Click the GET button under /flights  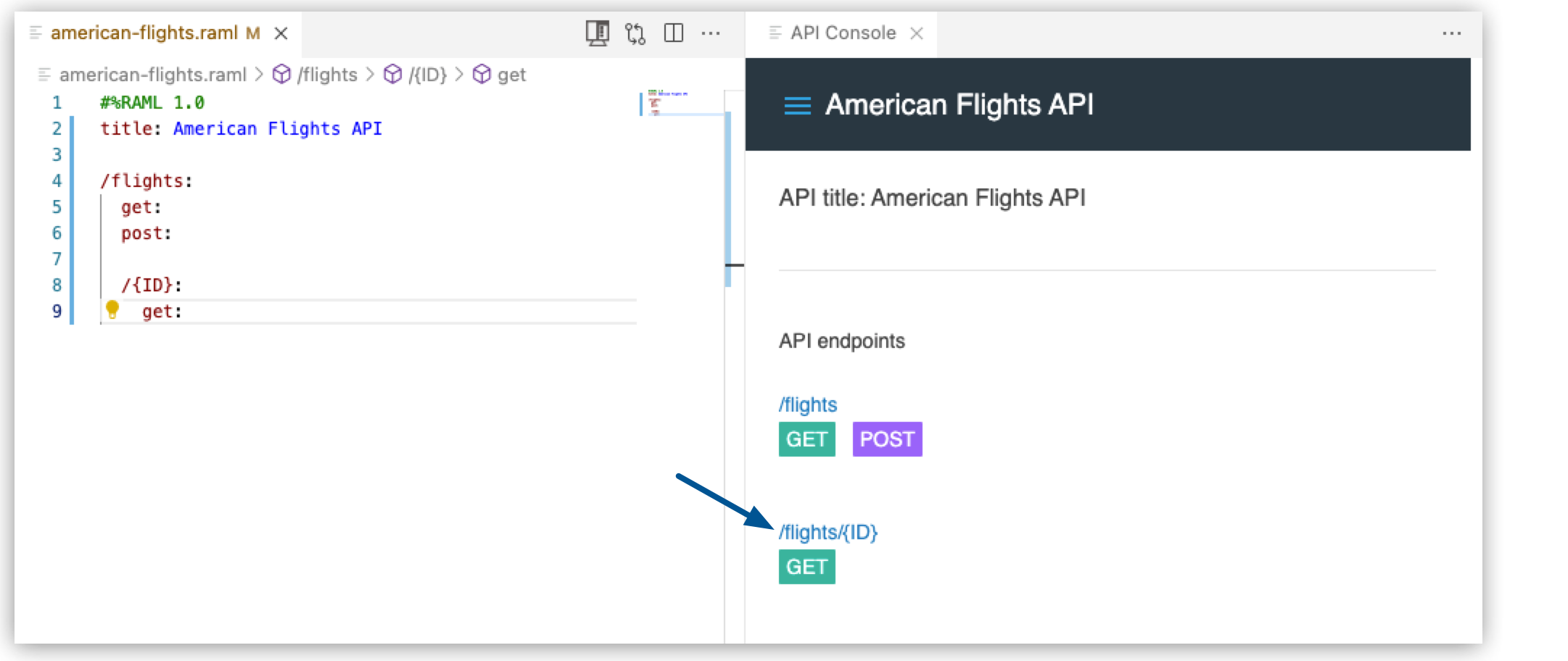coord(806,438)
